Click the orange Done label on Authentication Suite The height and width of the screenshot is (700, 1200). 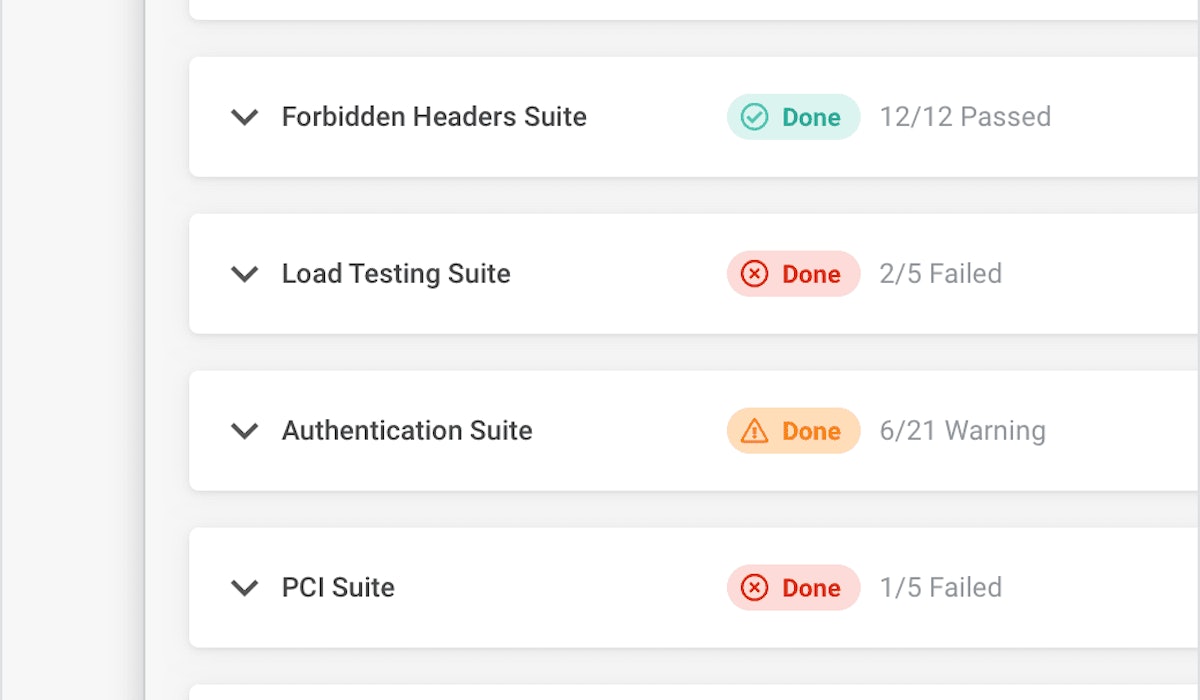pyautogui.click(x=811, y=431)
